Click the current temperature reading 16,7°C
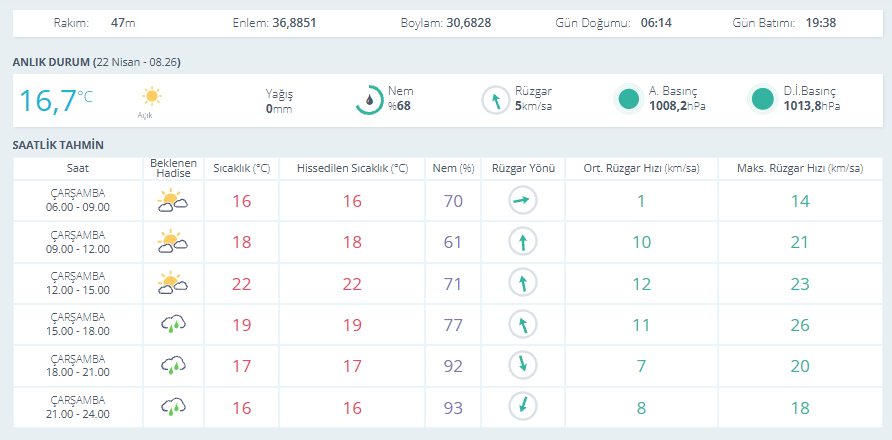Image resolution: width=892 pixels, height=440 pixels. click(56, 99)
